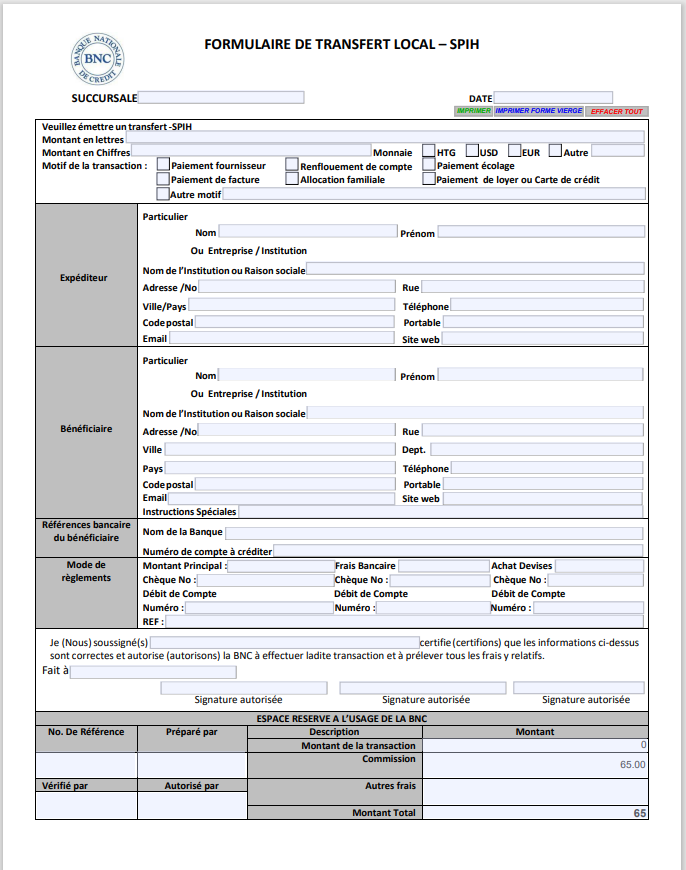Click the Commission amount 65.00 field
This screenshot has width=686, height=870.
coord(535,765)
